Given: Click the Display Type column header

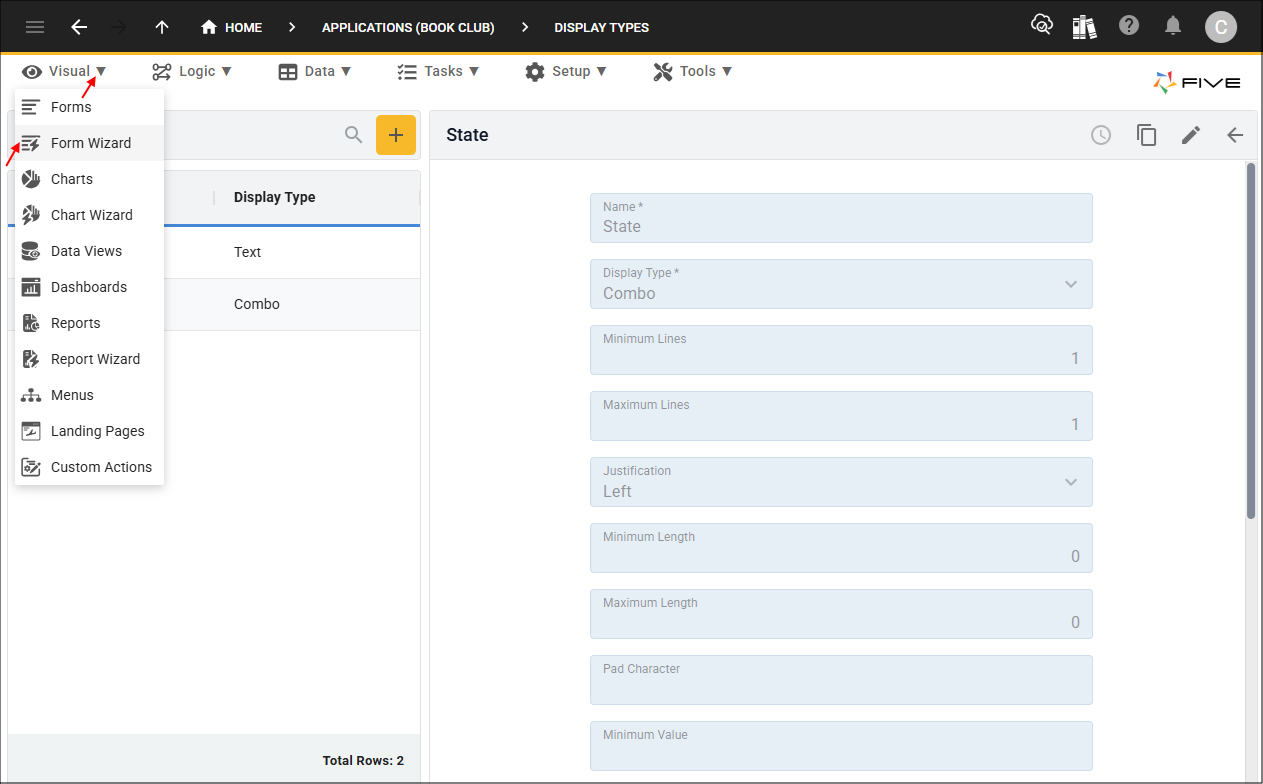Looking at the screenshot, I should (x=275, y=197).
